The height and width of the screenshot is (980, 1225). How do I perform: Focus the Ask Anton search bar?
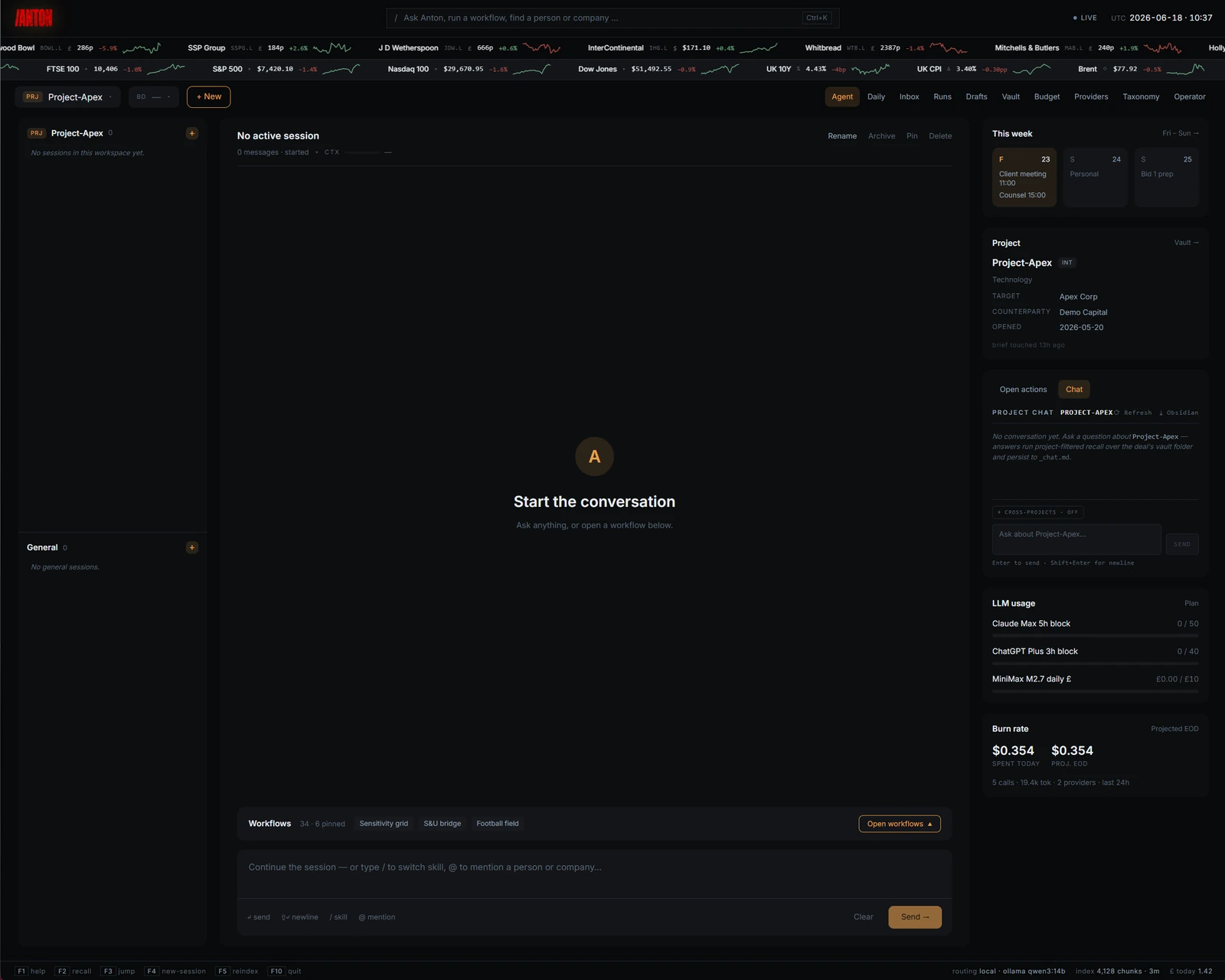pos(612,18)
